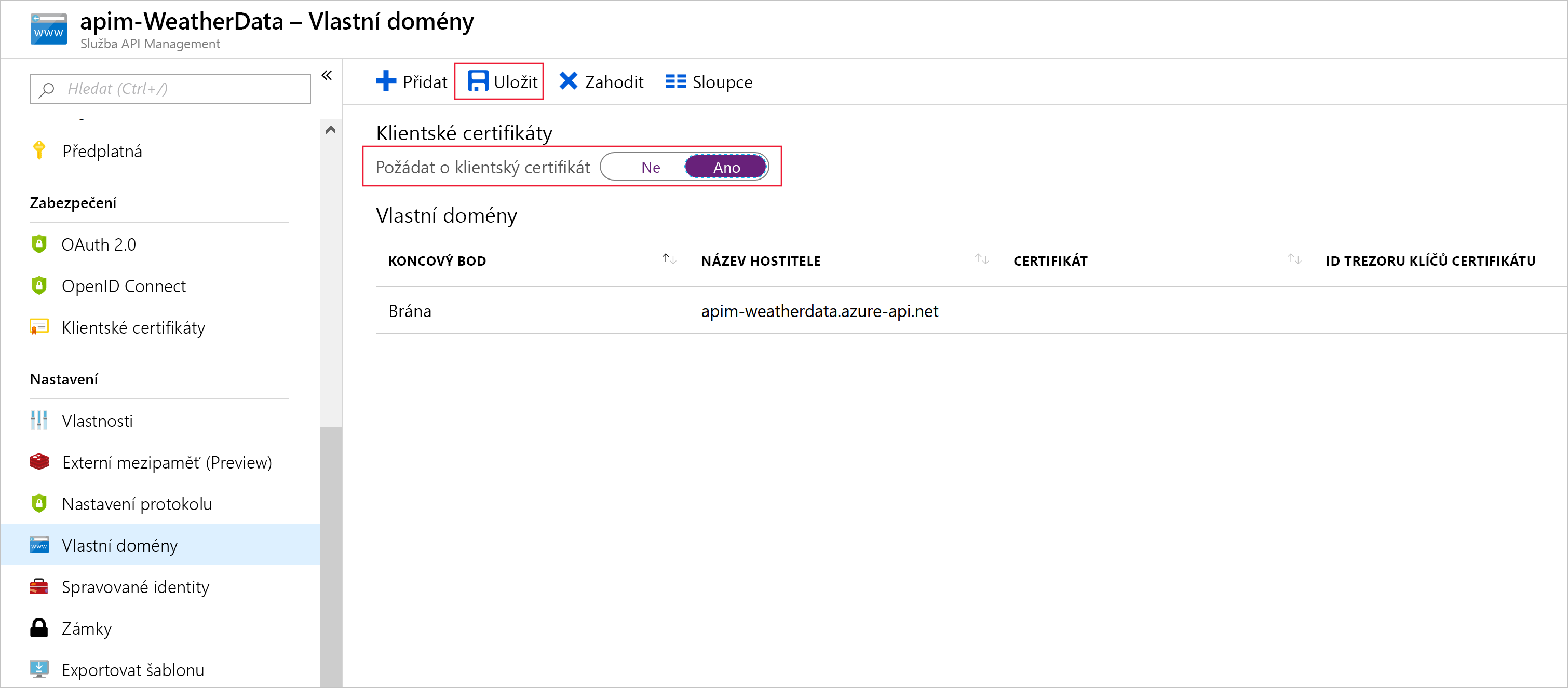Collapse the sidebar with double chevron

327,75
